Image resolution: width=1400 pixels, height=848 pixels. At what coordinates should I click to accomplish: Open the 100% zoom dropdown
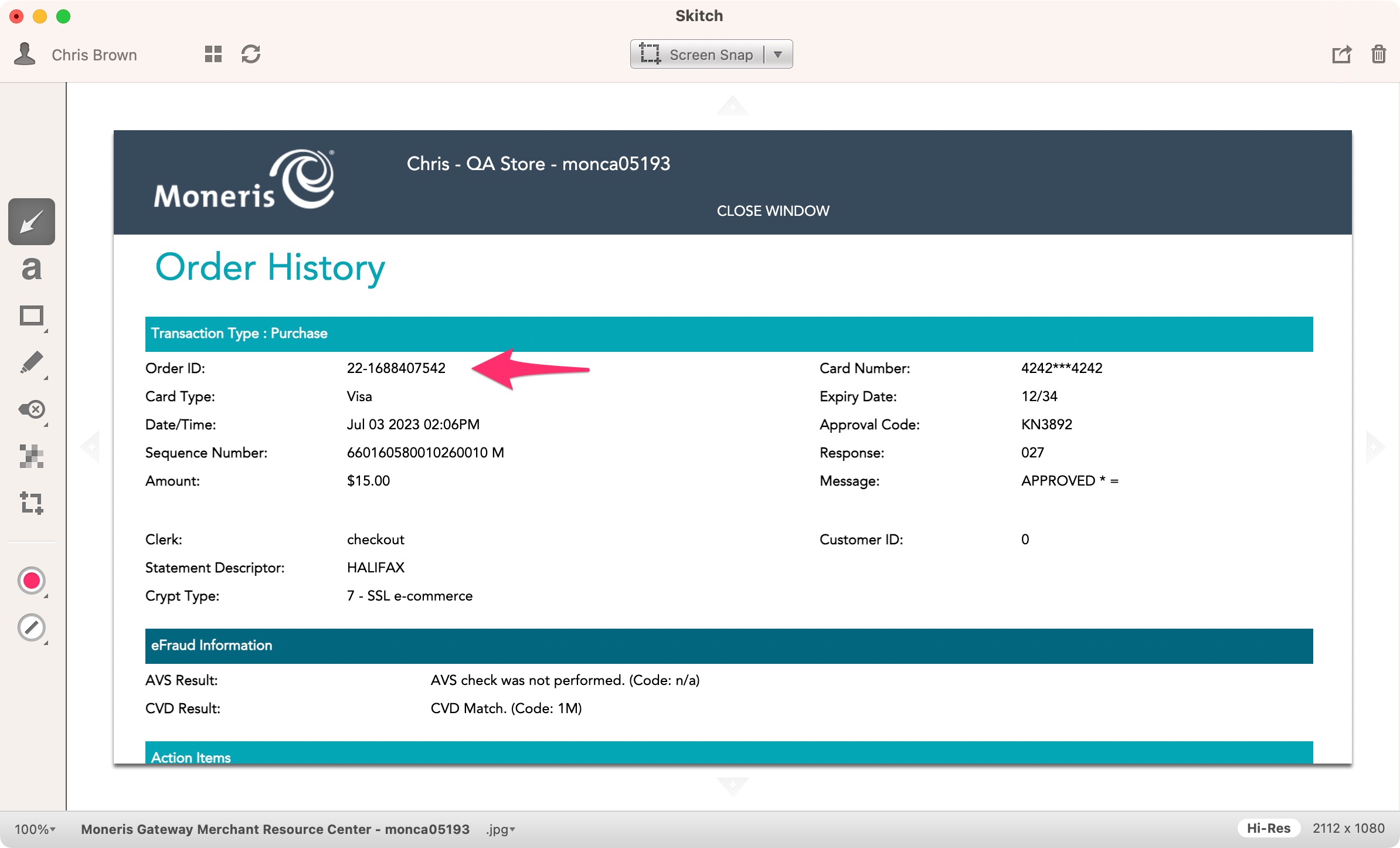click(x=35, y=829)
